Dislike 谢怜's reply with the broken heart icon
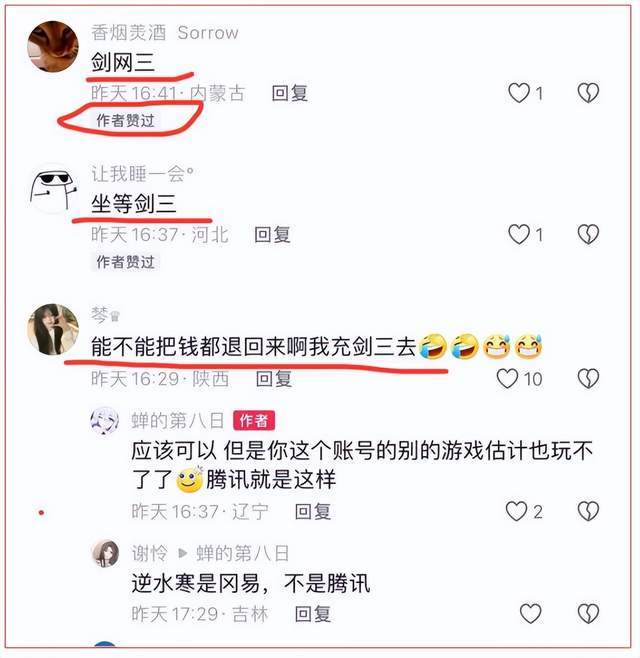 [588, 614]
